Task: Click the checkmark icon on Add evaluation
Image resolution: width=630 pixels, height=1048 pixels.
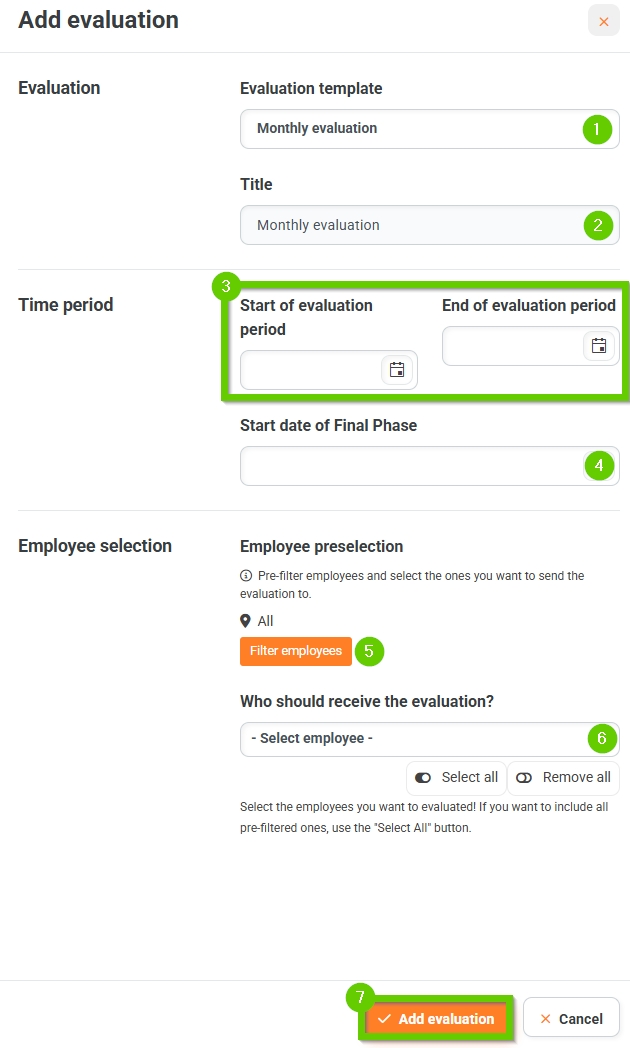Action: [x=384, y=1019]
